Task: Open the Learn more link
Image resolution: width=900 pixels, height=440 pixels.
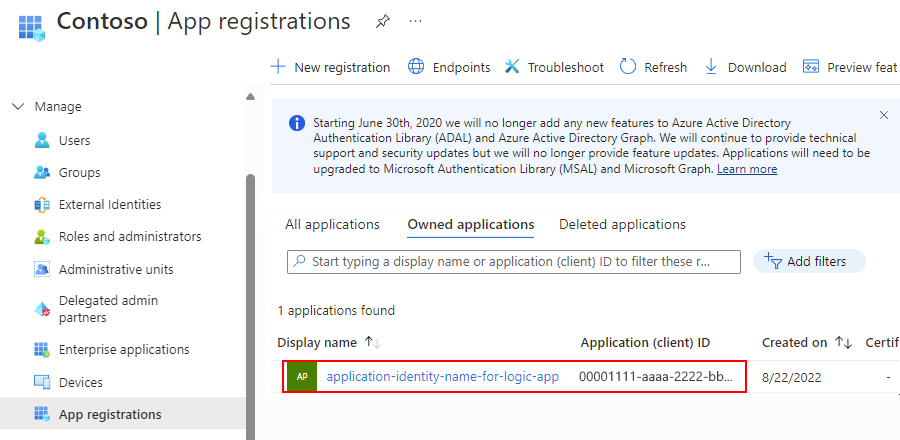Action: (x=747, y=169)
